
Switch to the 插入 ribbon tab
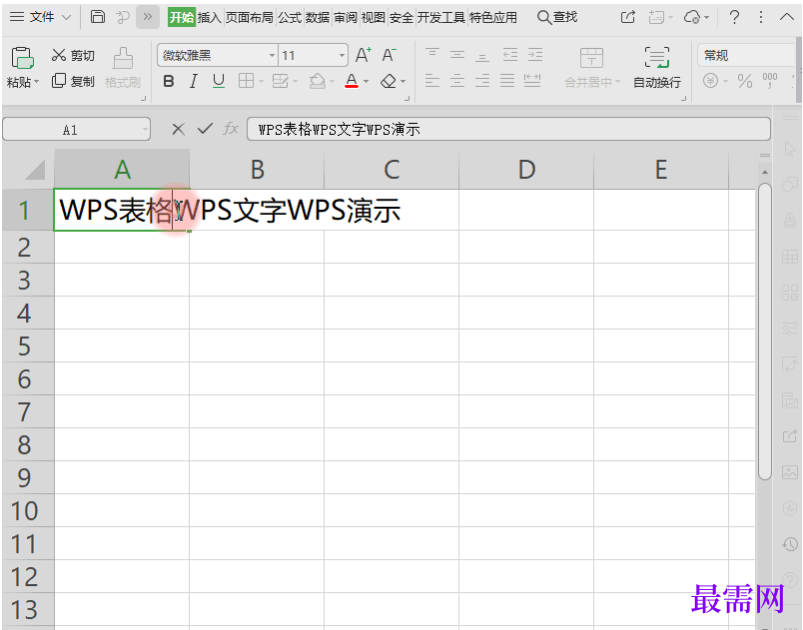click(x=209, y=17)
